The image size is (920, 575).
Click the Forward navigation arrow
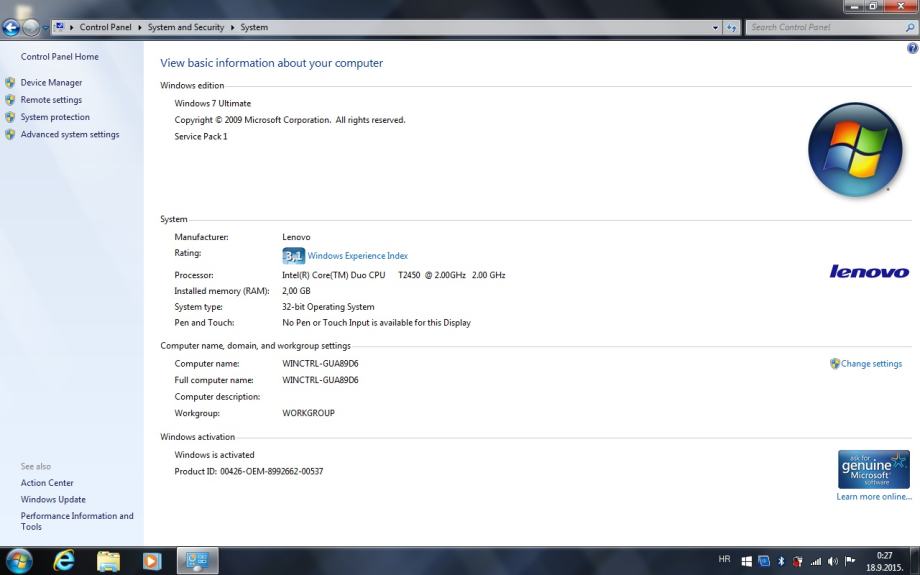tap(31, 27)
